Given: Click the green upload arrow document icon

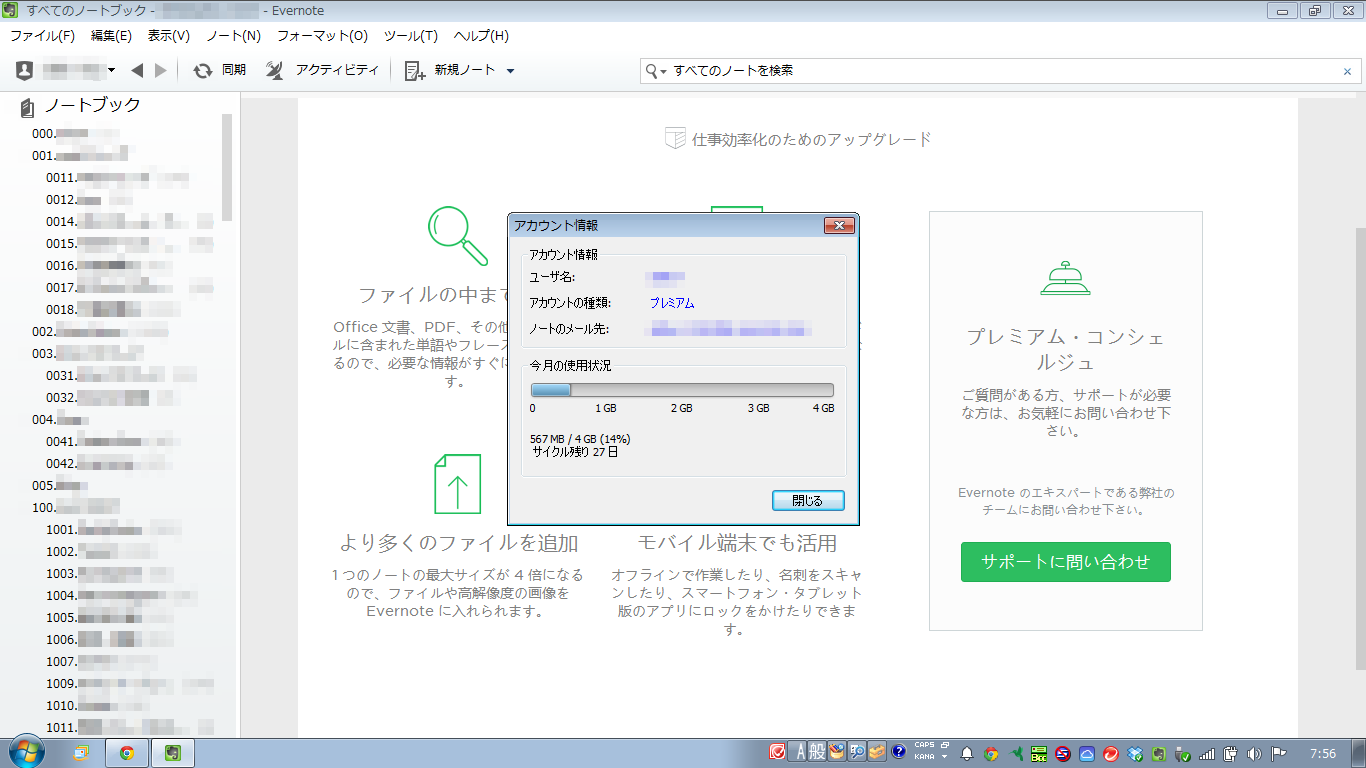Looking at the screenshot, I should (x=457, y=483).
